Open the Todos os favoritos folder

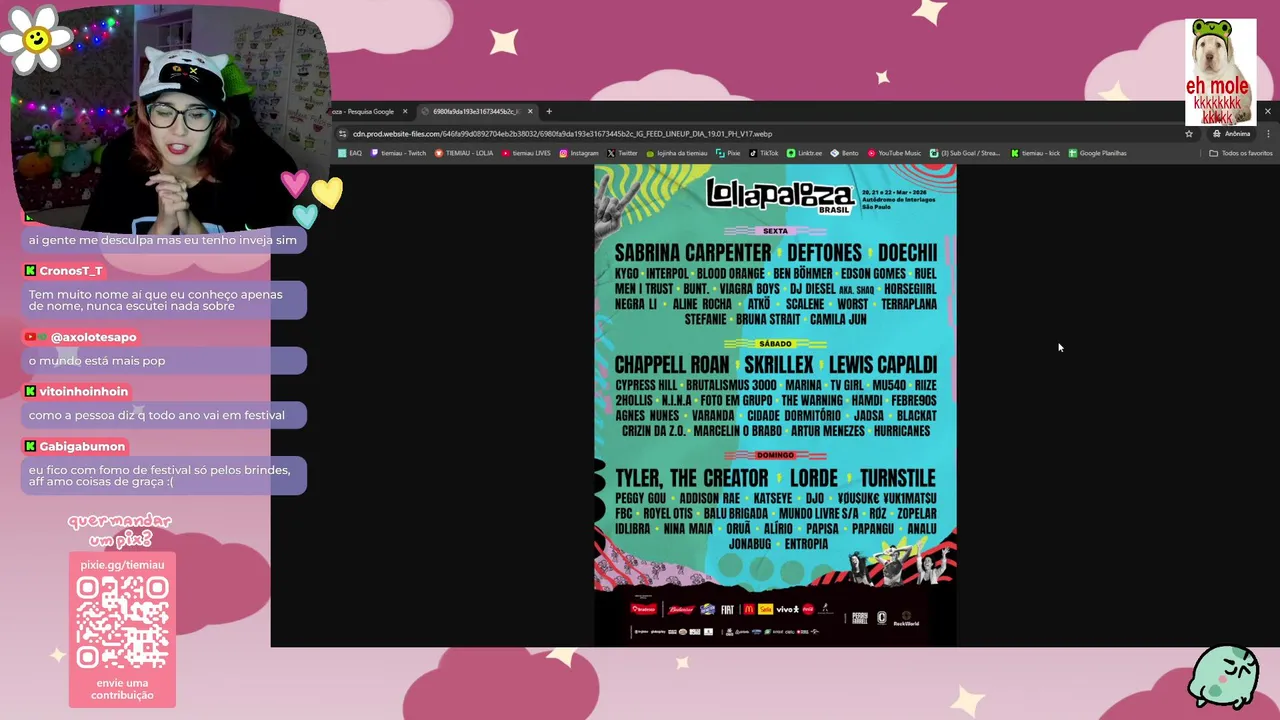point(1241,153)
